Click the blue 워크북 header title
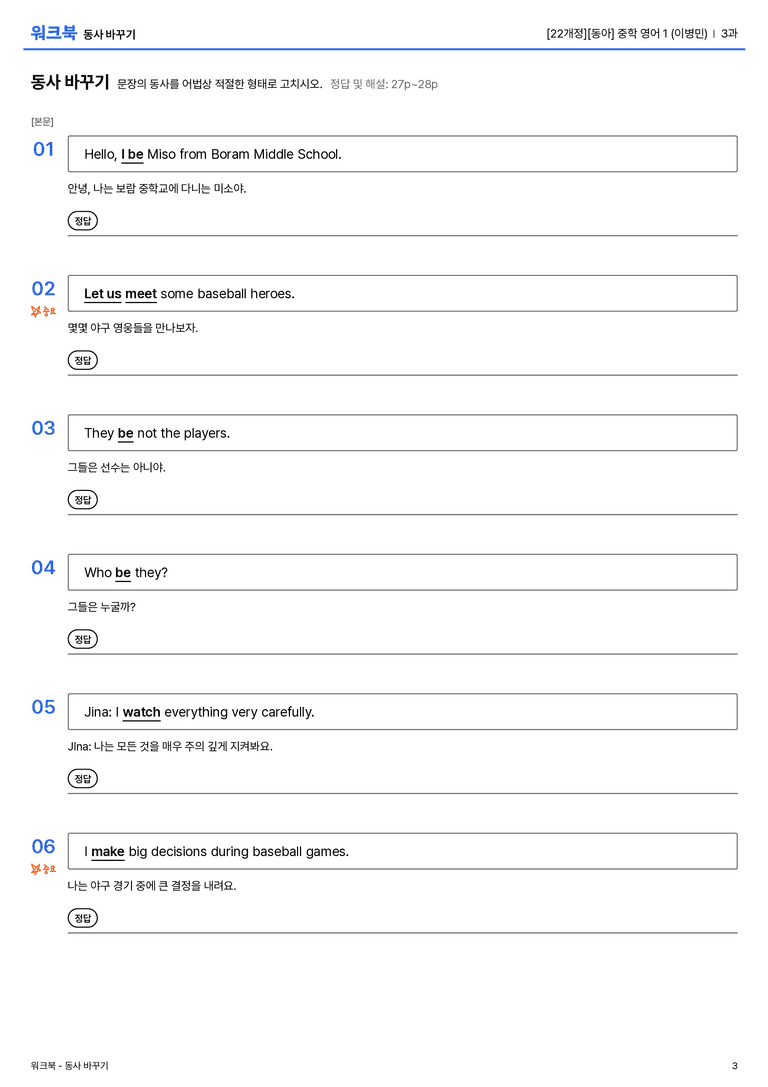768x1087 pixels. 53,33
